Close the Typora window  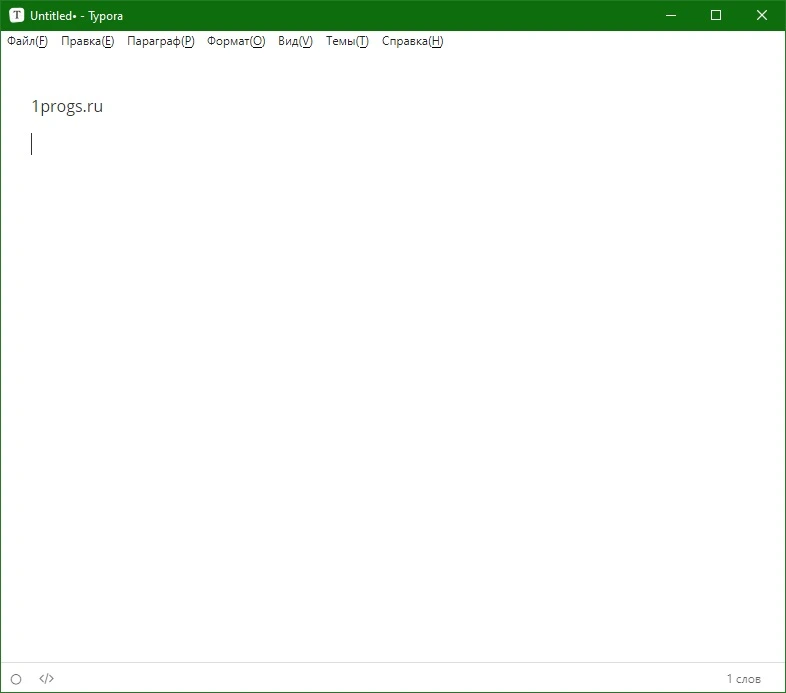tap(762, 16)
